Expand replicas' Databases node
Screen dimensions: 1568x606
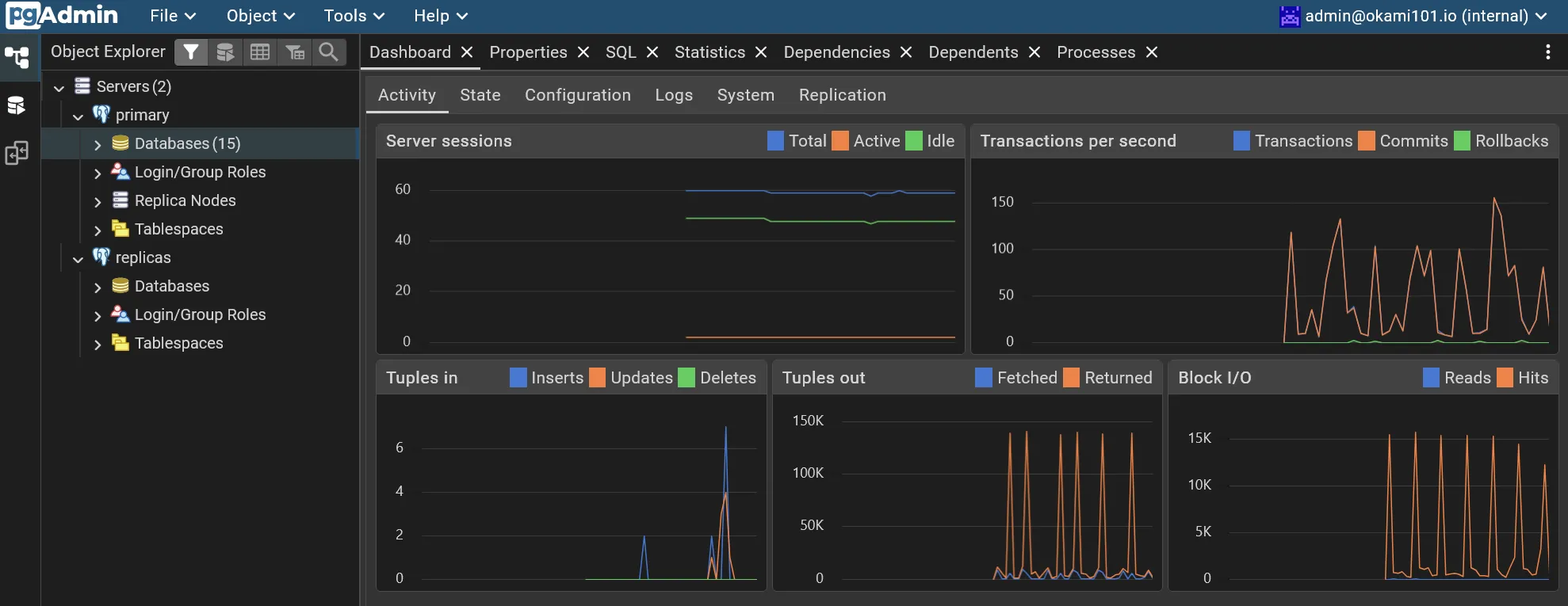click(x=98, y=288)
